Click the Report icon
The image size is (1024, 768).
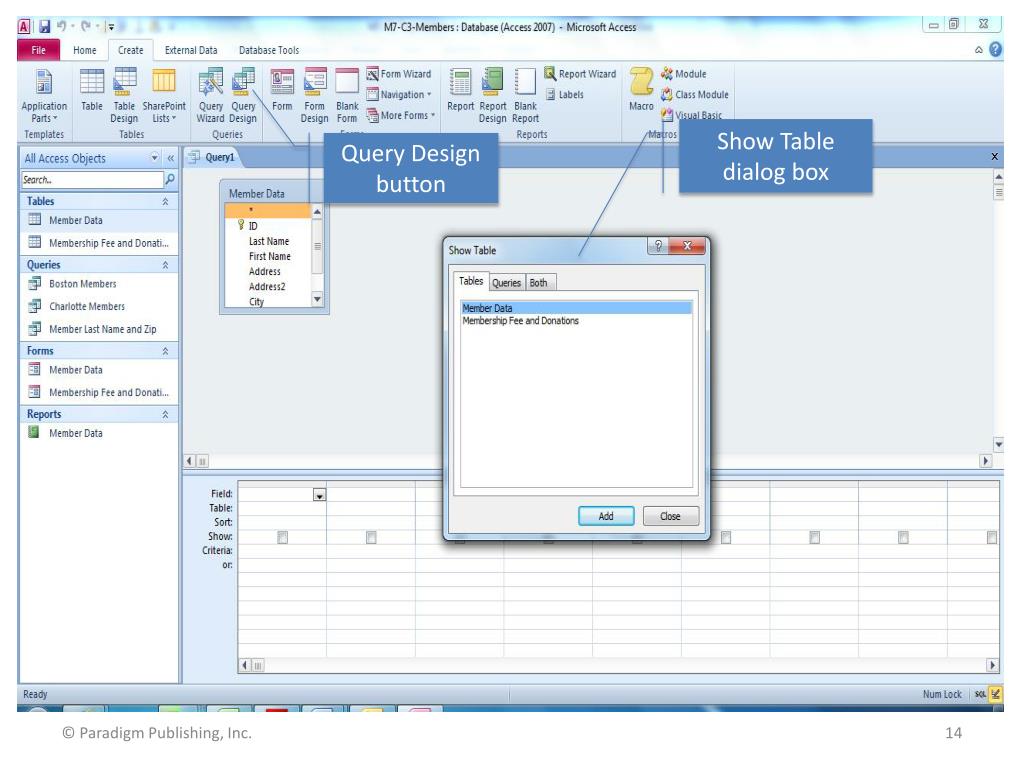click(460, 90)
